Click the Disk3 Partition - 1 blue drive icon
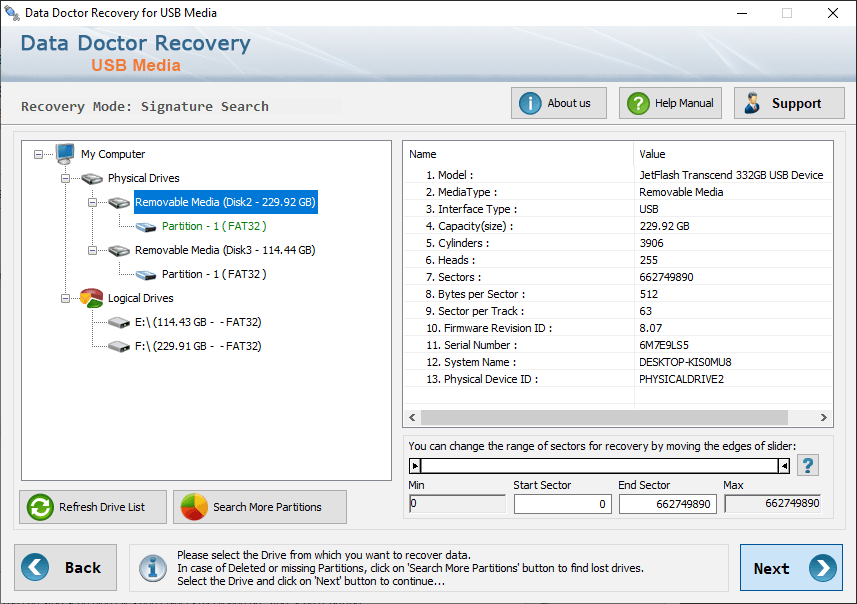This screenshot has height=604, width=857. pyautogui.click(x=146, y=275)
